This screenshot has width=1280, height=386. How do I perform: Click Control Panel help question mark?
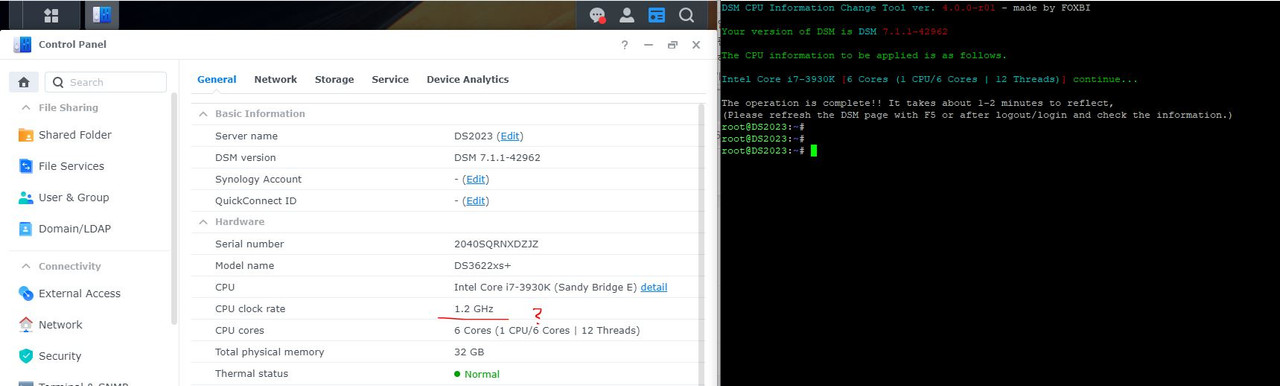(625, 45)
